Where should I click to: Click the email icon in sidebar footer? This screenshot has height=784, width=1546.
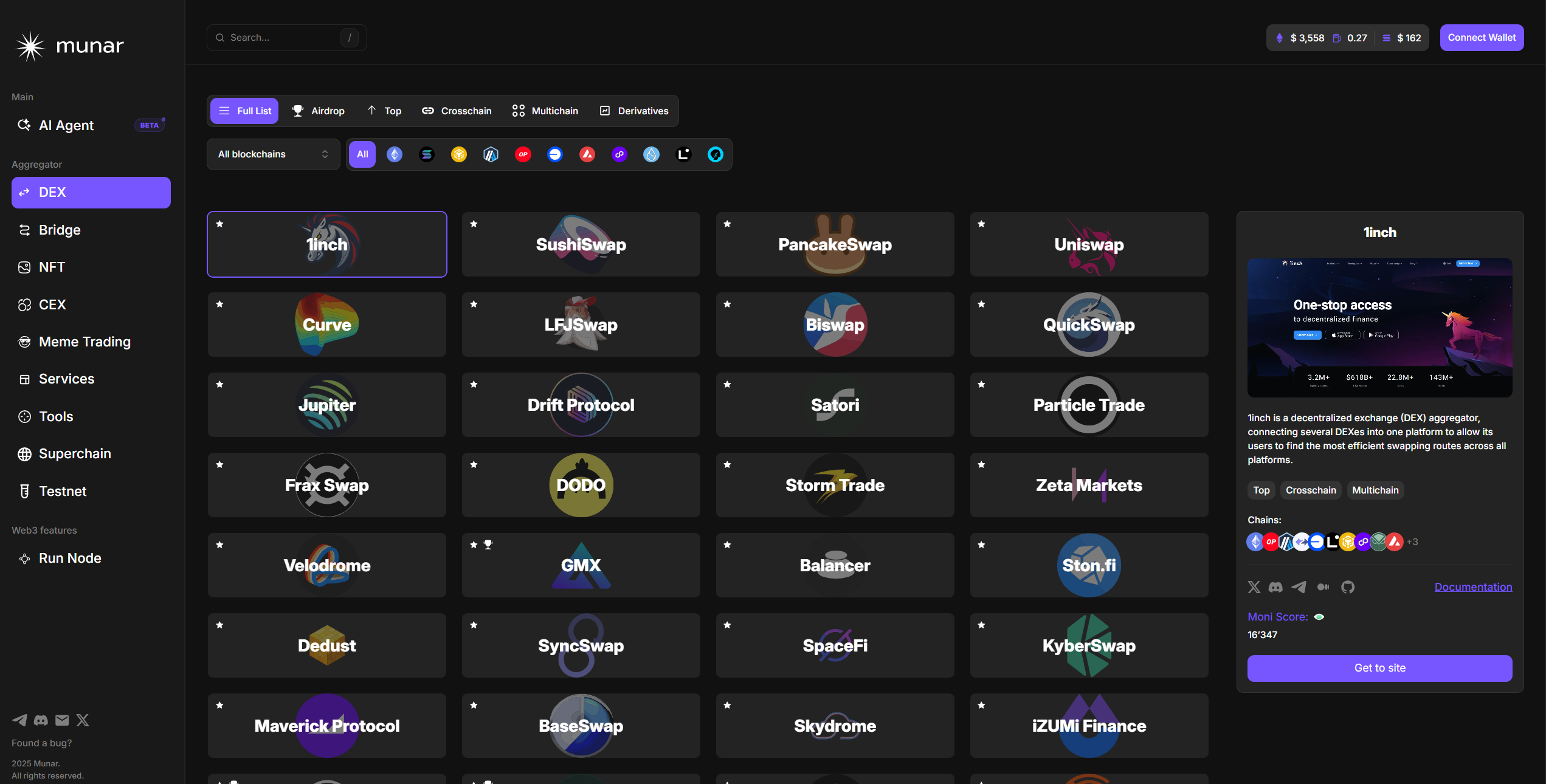pos(62,720)
